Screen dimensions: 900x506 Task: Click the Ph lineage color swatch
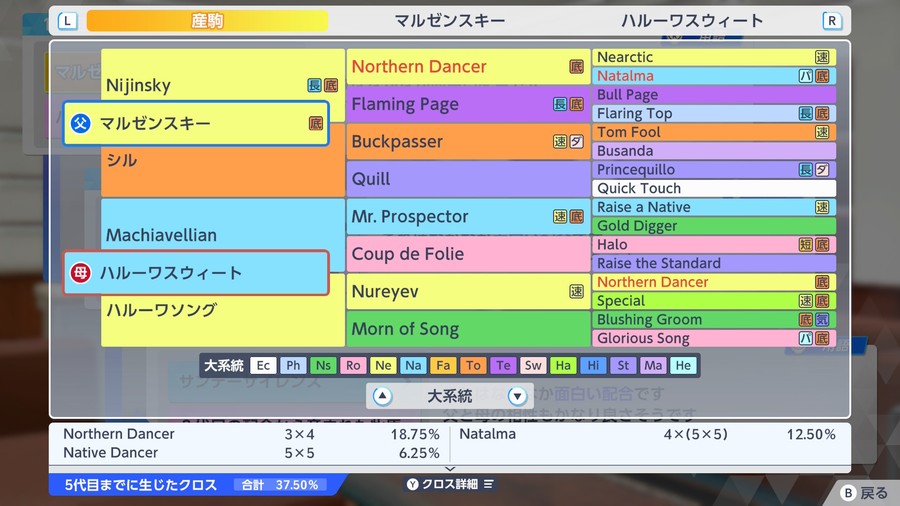(293, 365)
